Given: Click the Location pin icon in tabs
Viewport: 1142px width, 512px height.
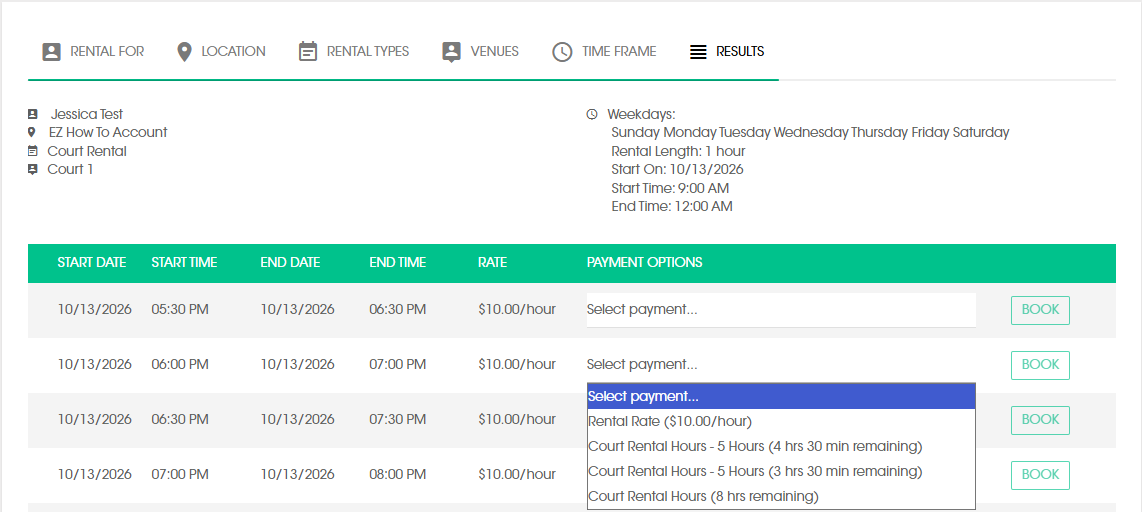Looking at the screenshot, I should pyautogui.click(x=184, y=52).
